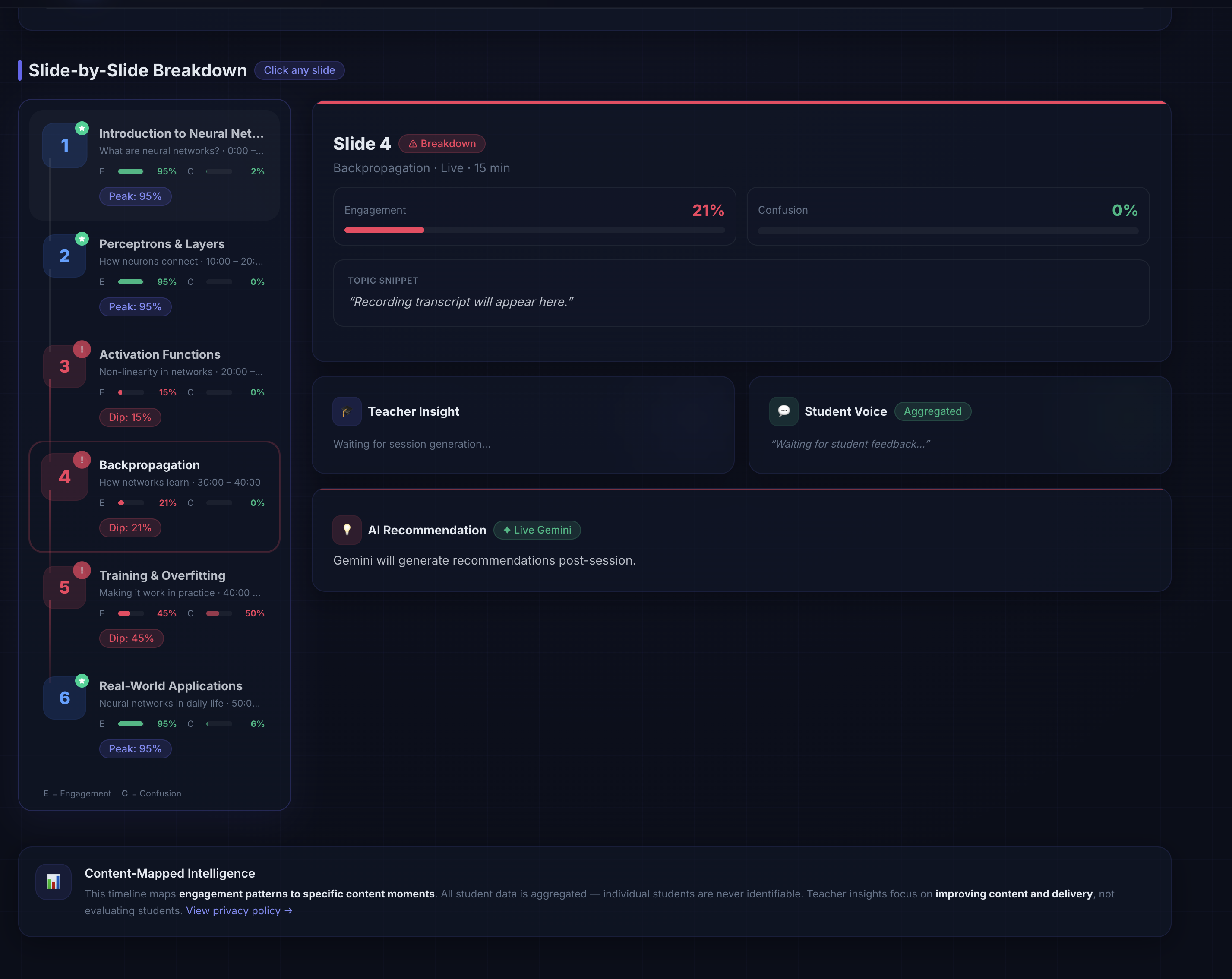
Task: Click the Breakdown warning tag beside Slide 4
Action: [442, 143]
